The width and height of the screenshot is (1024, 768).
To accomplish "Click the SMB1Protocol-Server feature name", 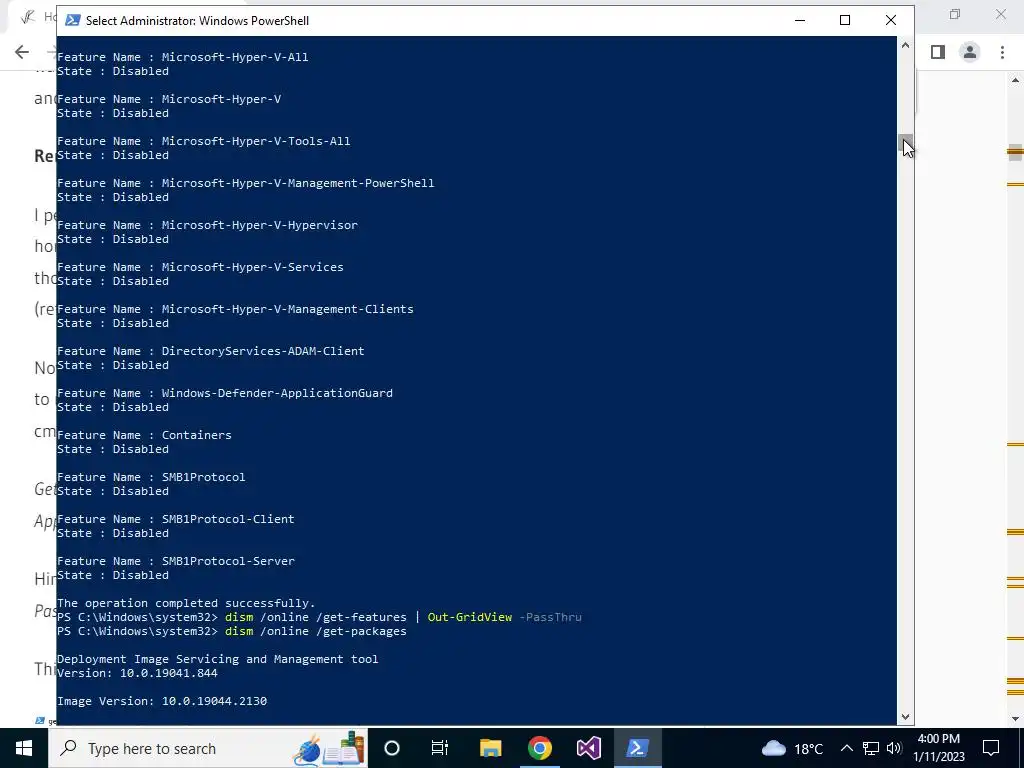I will coord(228,561).
